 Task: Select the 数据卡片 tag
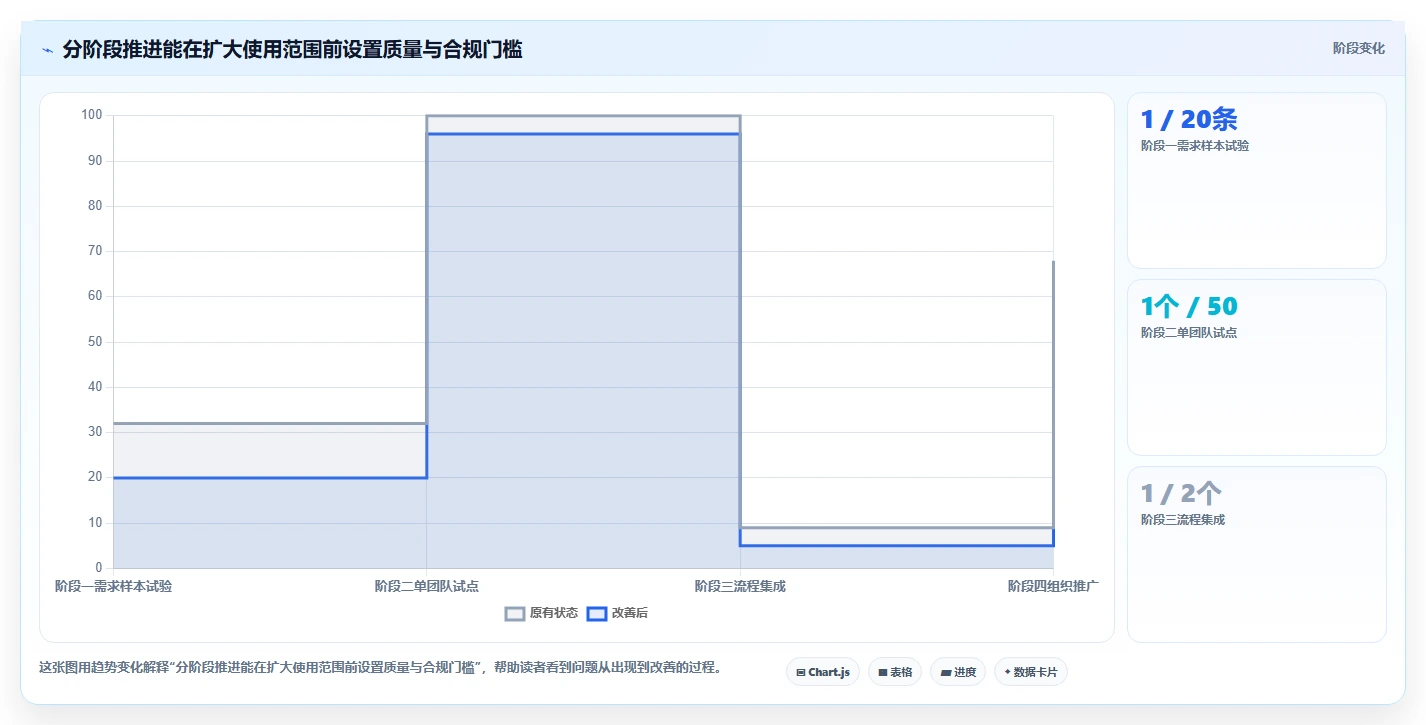tap(1031, 672)
